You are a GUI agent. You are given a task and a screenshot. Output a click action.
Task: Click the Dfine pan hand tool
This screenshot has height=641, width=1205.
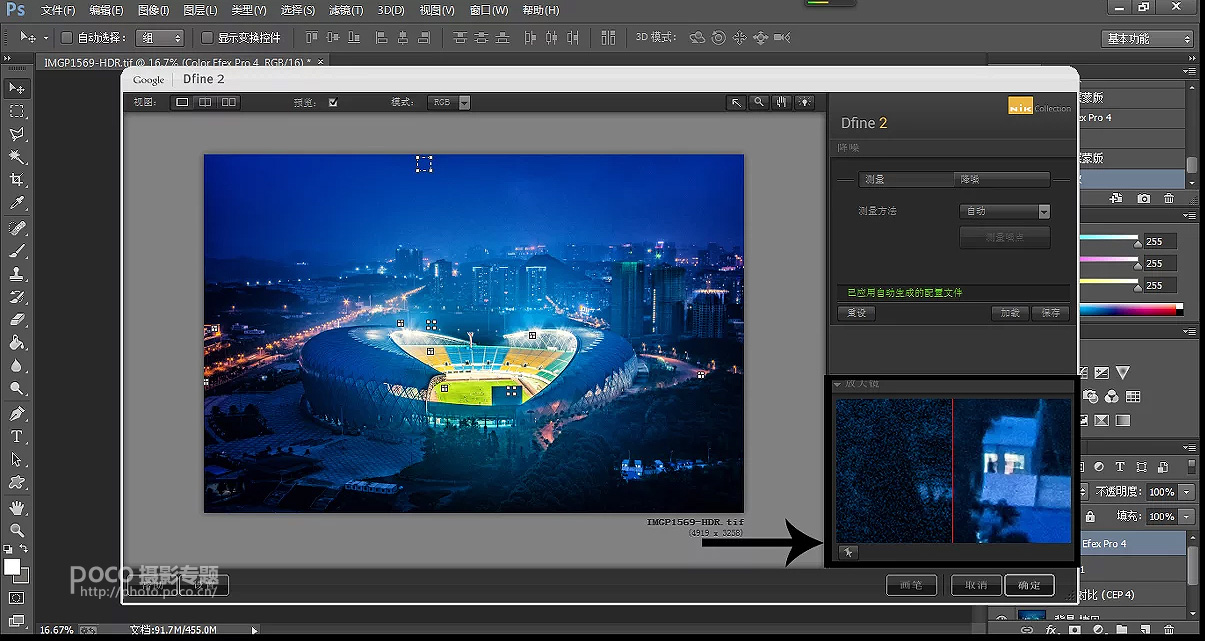coord(782,102)
